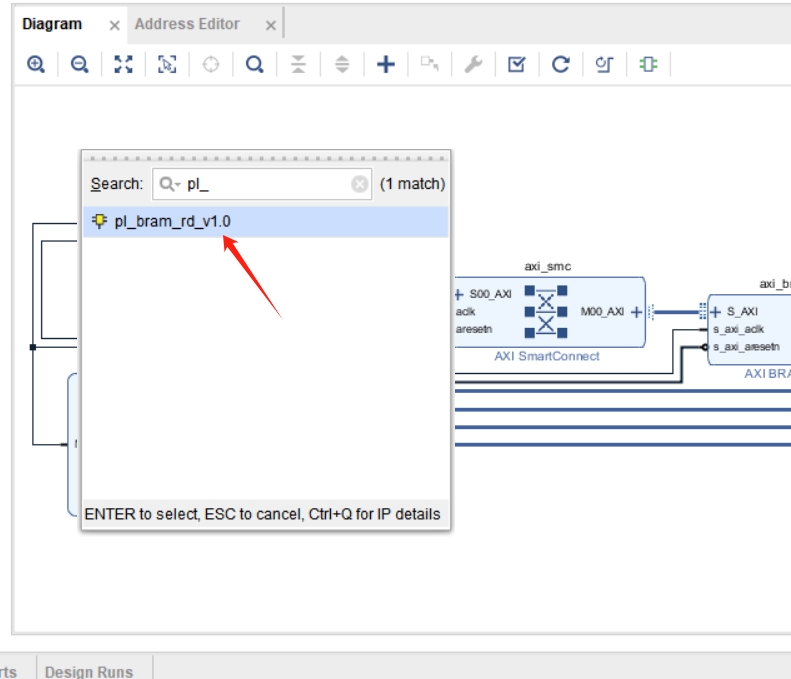Close the Address Editor tab
This screenshot has width=791, height=679.
coord(271,25)
